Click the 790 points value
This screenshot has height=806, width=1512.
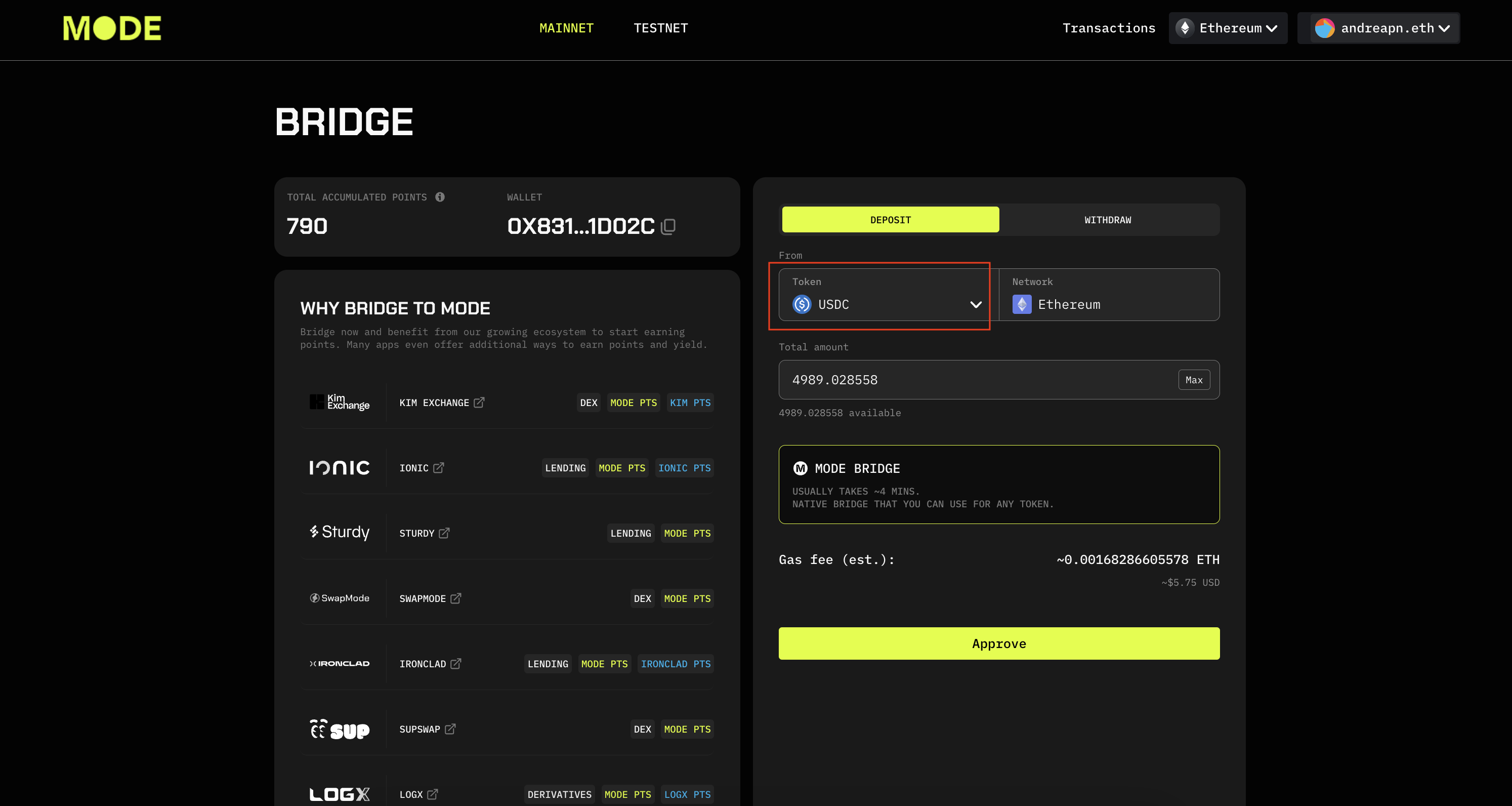(x=307, y=226)
